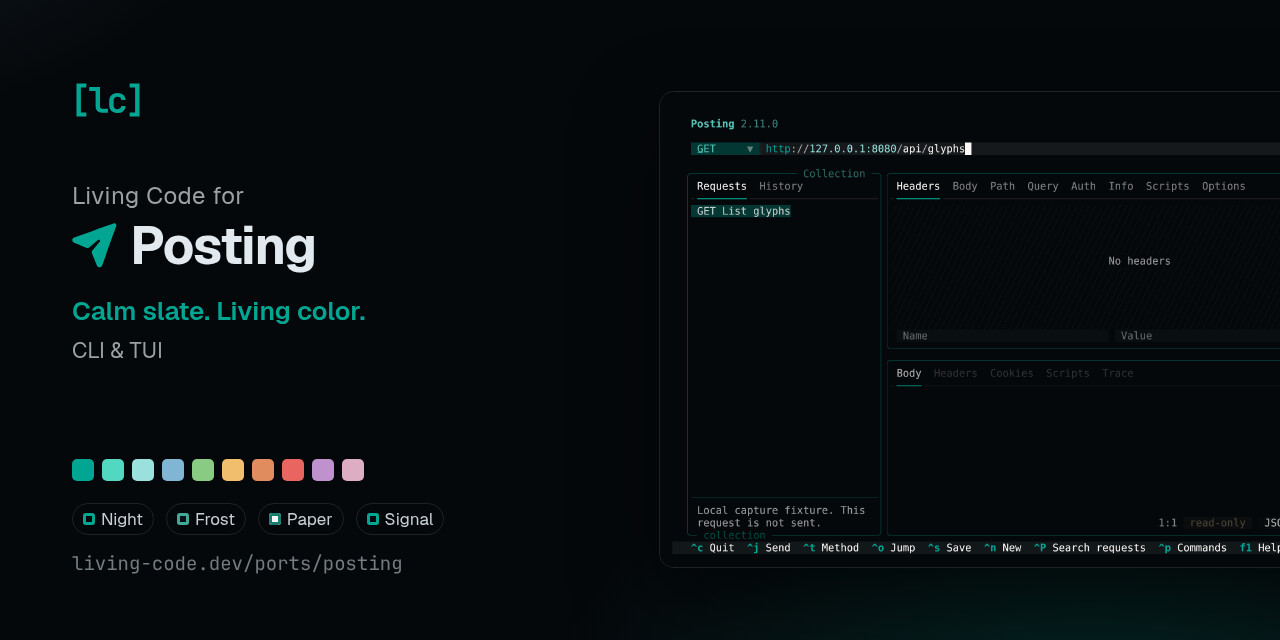Switch to the Requests tab

coord(722,186)
